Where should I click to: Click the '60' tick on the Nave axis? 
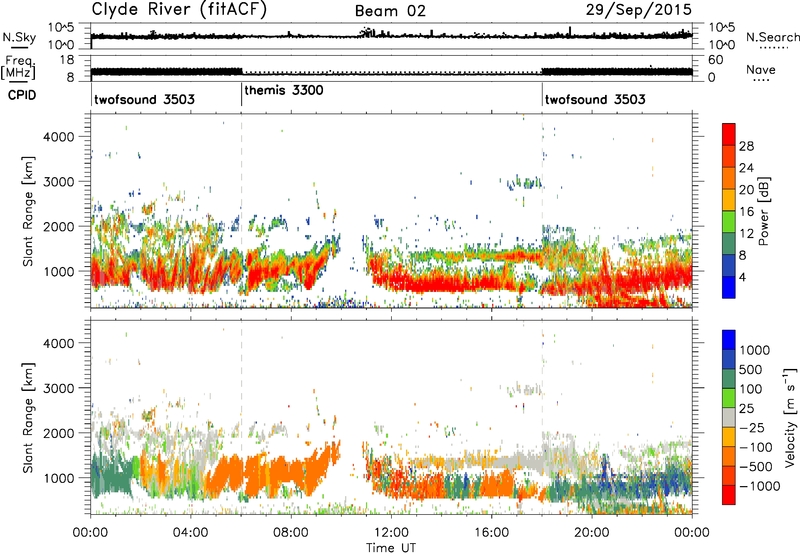click(716, 59)
